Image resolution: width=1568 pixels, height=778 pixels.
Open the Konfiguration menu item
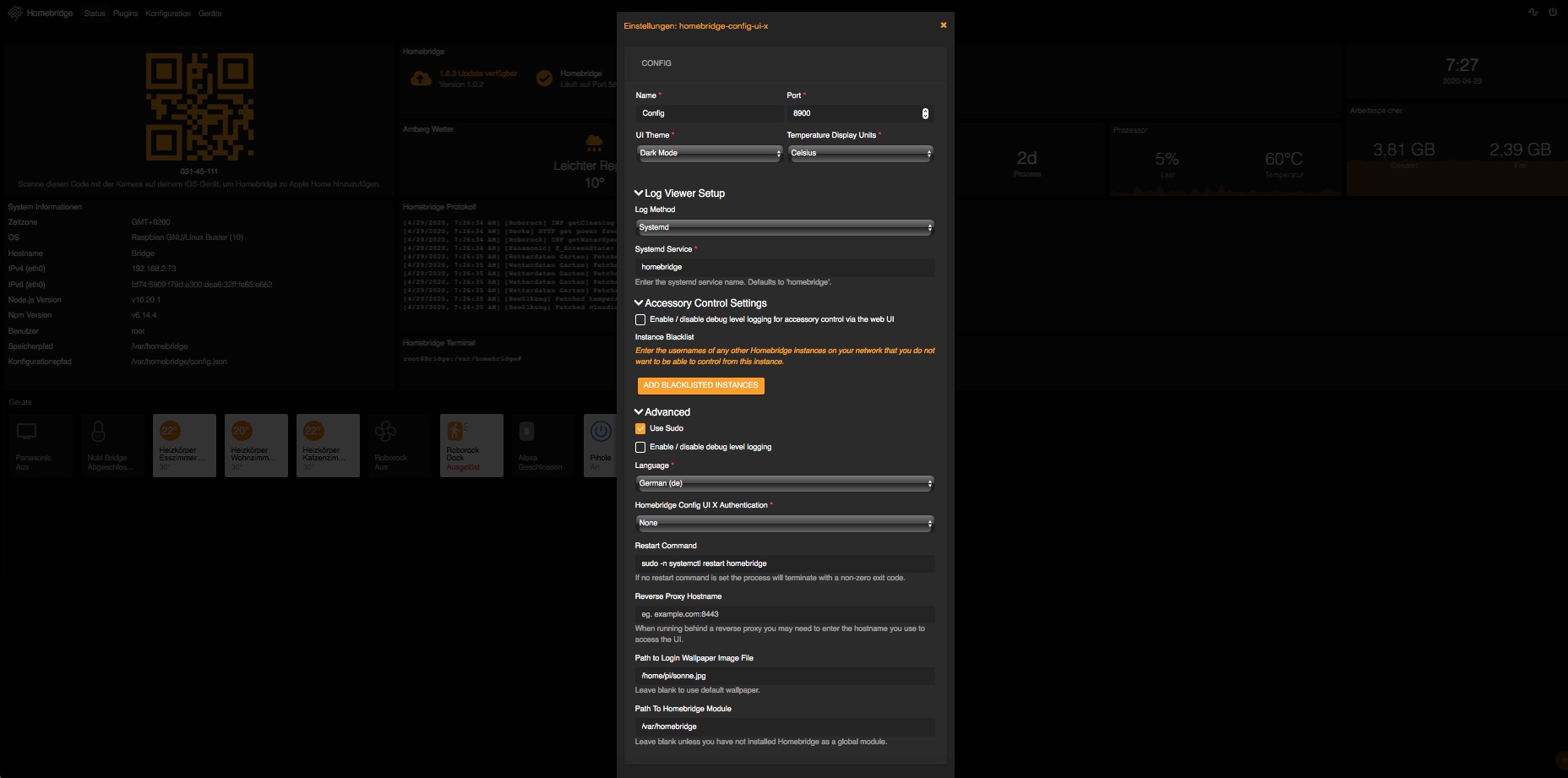coord(168,14)
